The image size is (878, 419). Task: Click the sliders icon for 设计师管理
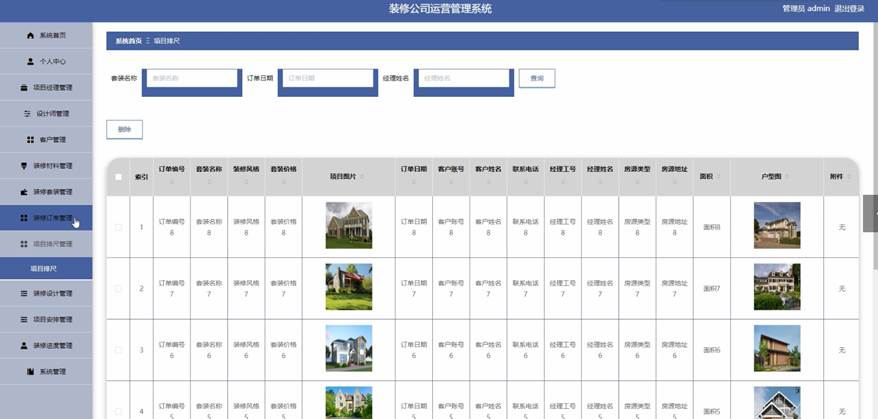coord(27,114)
